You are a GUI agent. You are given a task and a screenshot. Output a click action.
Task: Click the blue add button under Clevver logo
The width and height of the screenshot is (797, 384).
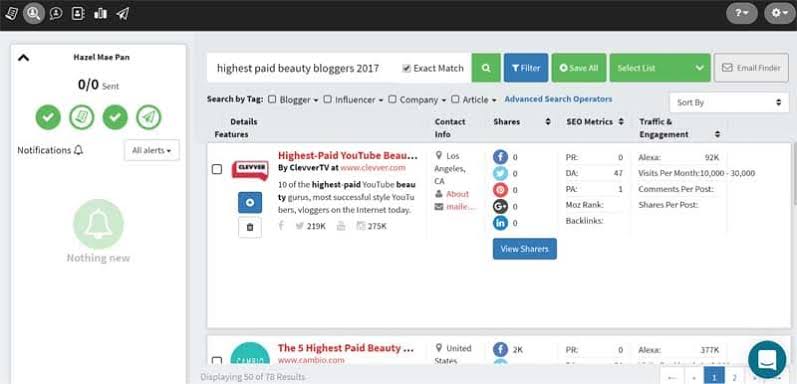(250, 202)
